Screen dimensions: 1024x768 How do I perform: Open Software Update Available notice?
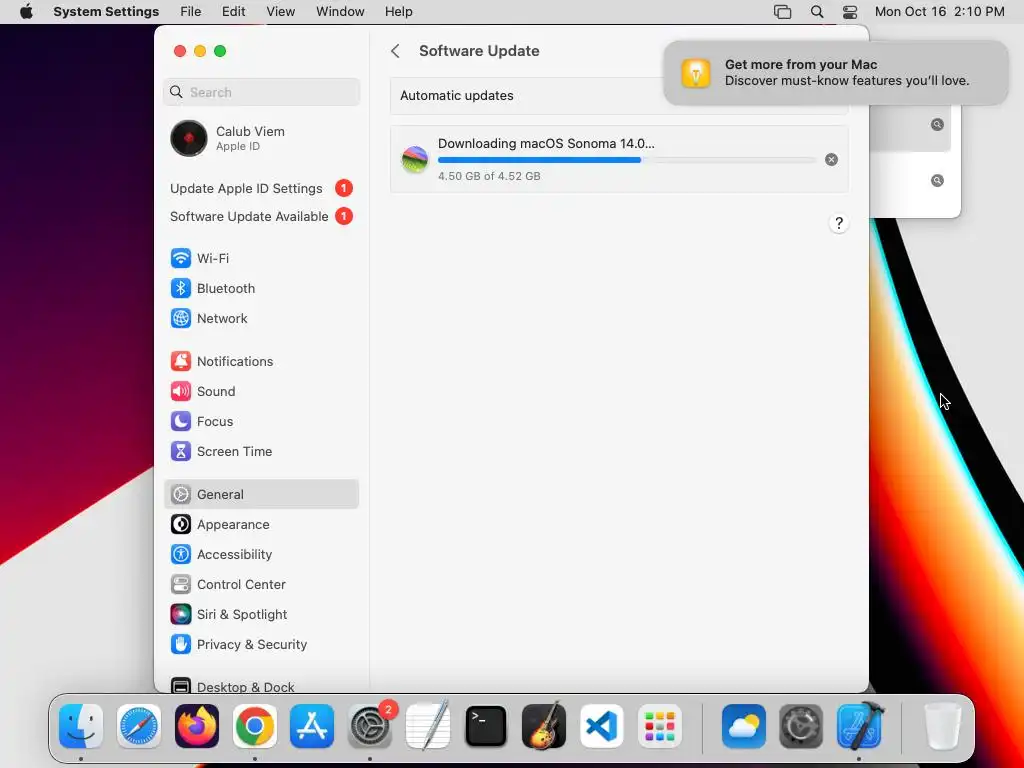(x=261, y=216)
